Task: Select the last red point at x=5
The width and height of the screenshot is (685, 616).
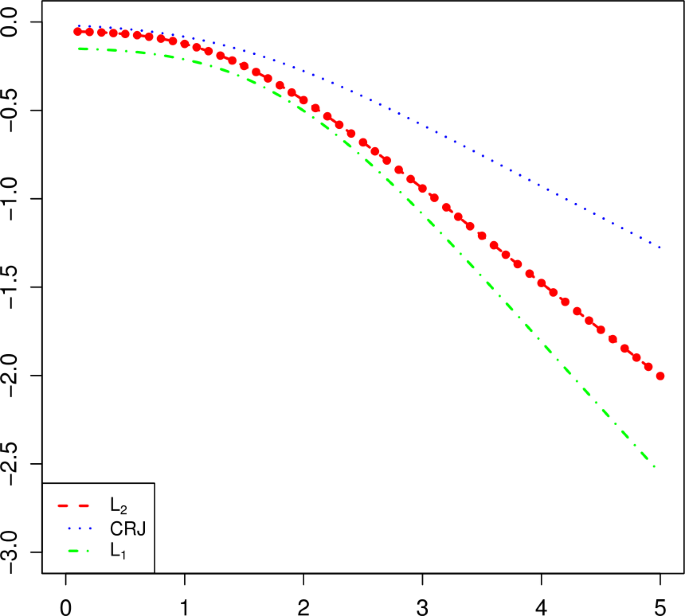Action: (x=660, y=376)
